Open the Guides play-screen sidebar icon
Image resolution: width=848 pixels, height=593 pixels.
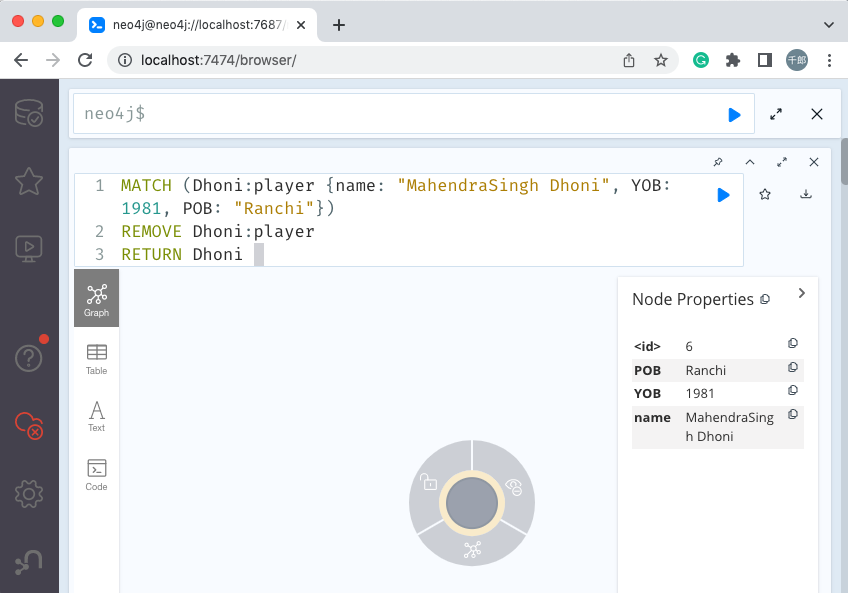pyautogui.click(x=29, y=248)
